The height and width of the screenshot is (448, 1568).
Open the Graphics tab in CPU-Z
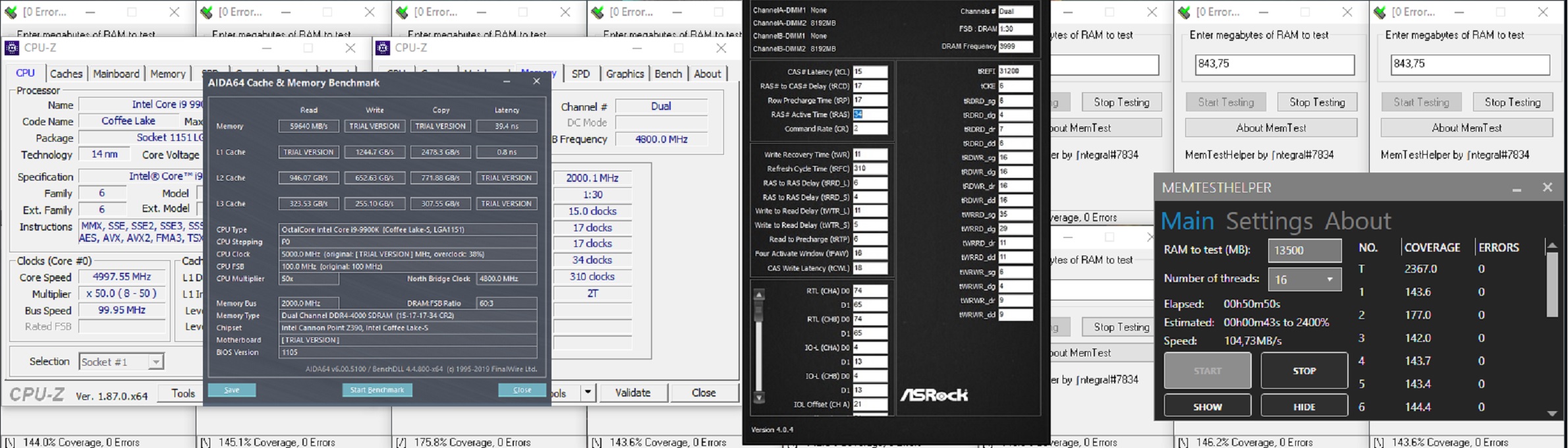(625, 74)
